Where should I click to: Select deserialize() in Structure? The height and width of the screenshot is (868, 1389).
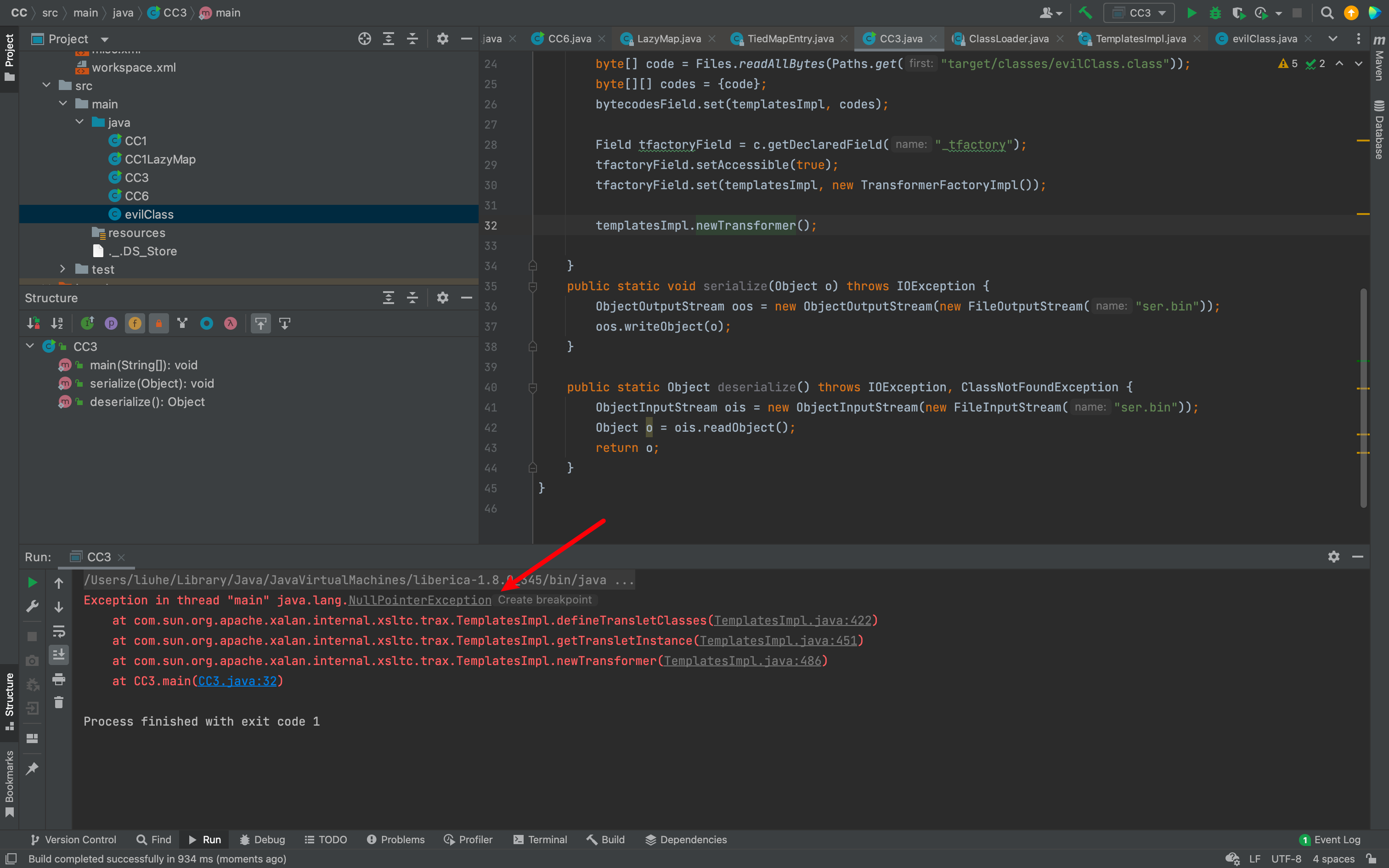coord(147,401)
